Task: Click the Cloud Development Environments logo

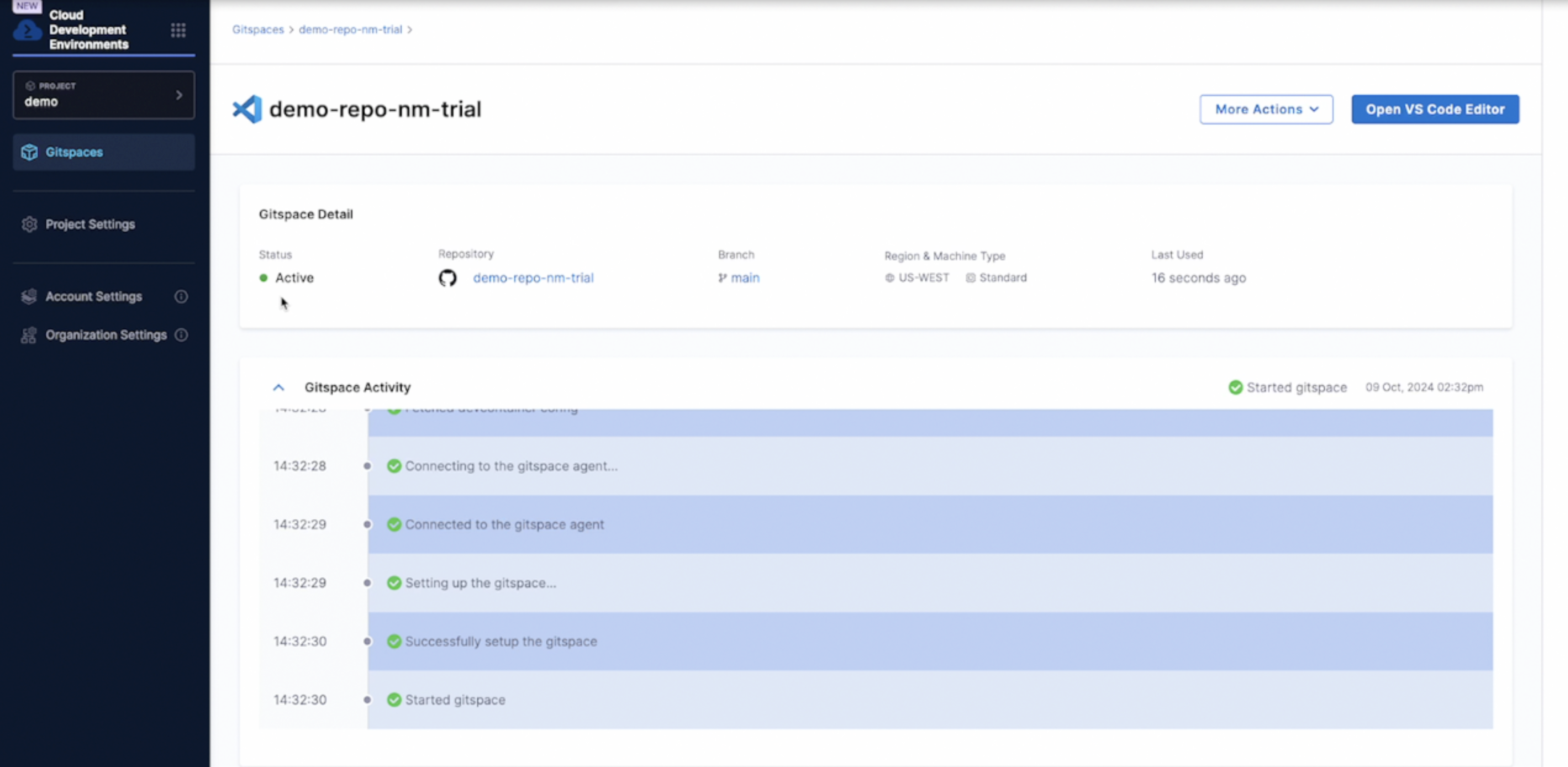Action: coord(27,30)
